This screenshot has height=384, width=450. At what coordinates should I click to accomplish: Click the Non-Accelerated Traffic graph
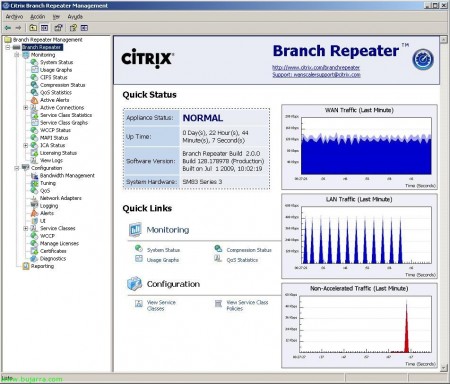coord(359,325)
